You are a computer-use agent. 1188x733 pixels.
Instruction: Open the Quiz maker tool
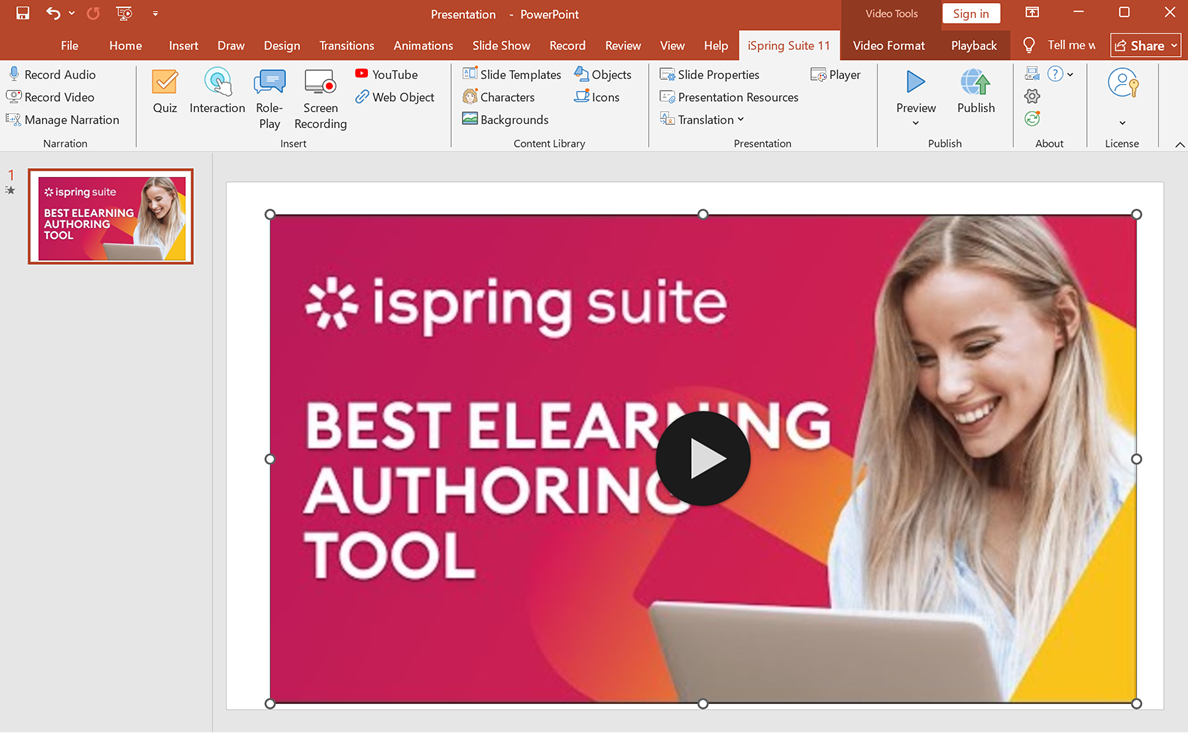164,95
